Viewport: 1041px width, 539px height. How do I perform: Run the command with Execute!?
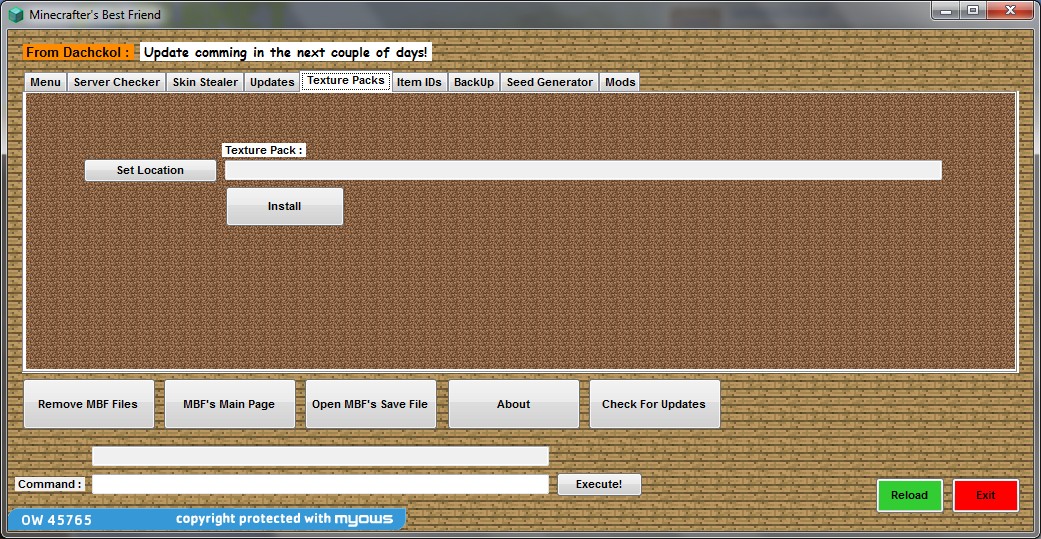point(599,485)
